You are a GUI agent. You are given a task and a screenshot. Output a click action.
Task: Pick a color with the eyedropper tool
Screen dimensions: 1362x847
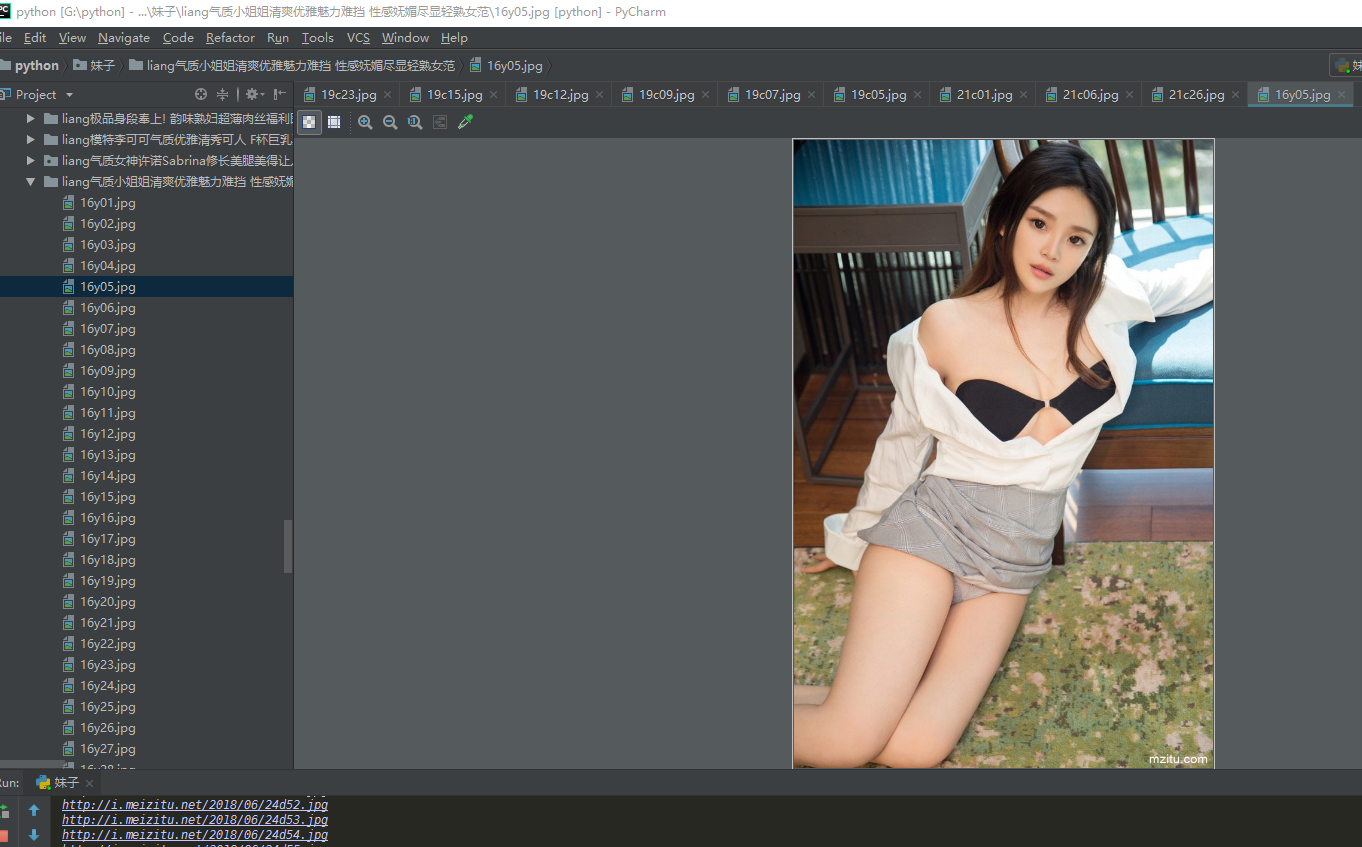(465, 122)
